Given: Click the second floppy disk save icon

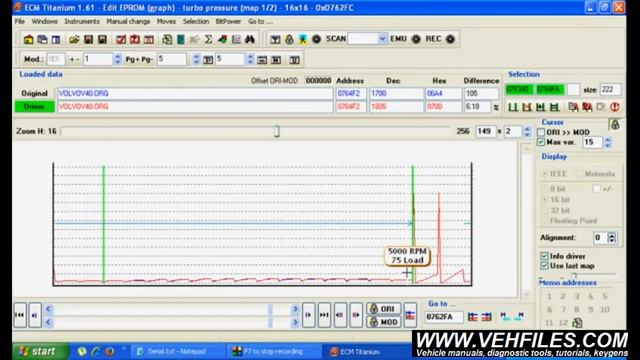Looking at the screenshot, I should (x=102, y=39).
